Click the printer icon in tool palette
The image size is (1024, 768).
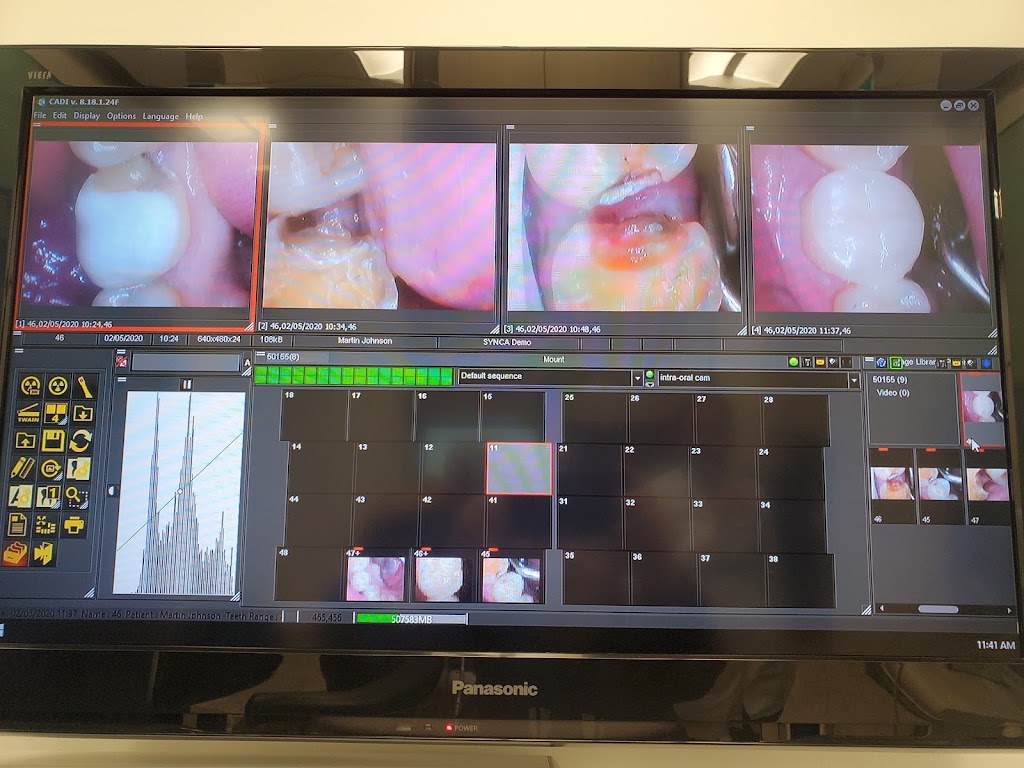pos(74,524)
